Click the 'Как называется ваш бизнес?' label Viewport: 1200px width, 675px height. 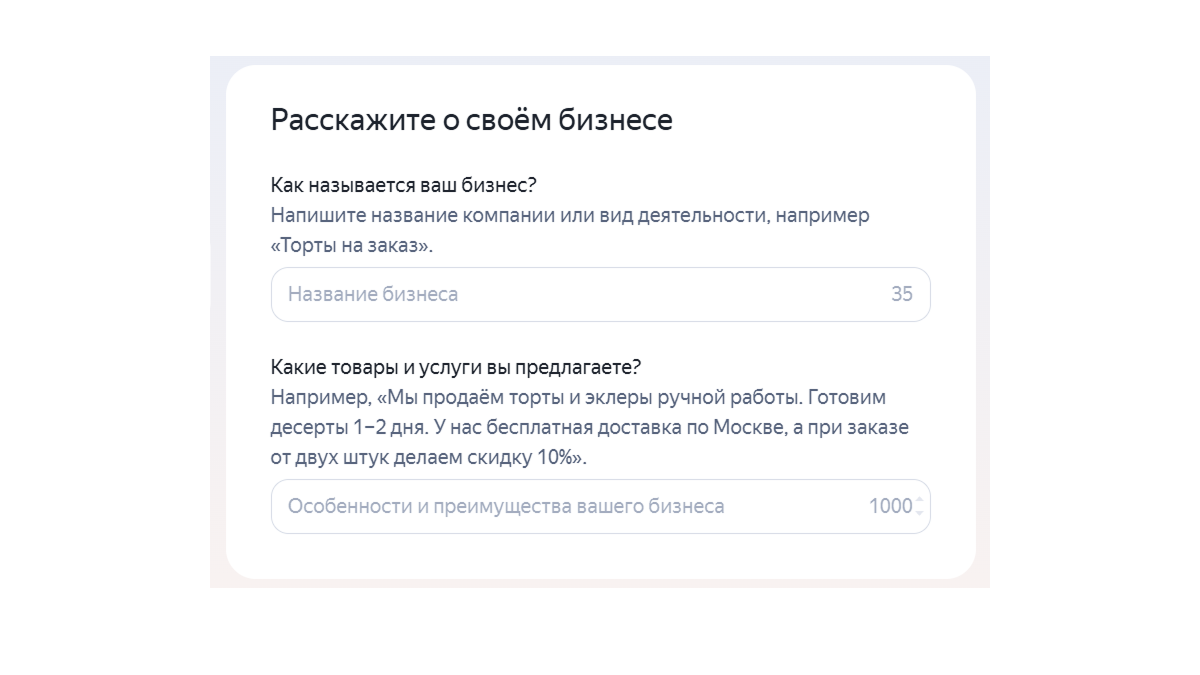coord(404,185)
